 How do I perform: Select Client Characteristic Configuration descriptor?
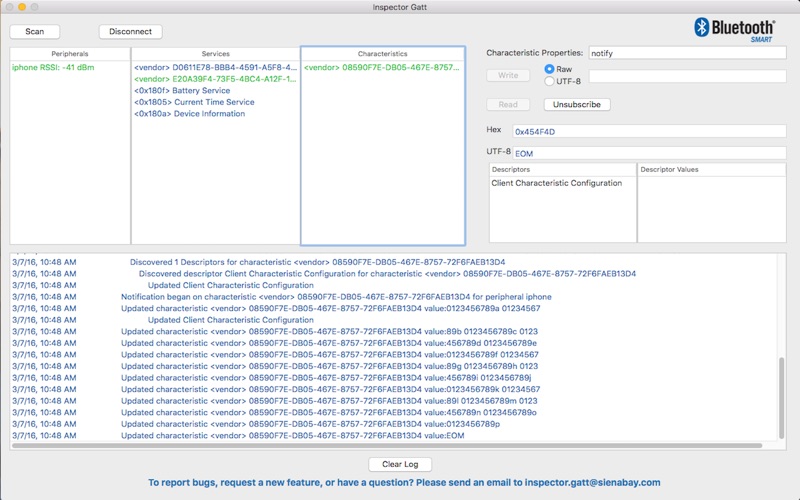[563, 183]
